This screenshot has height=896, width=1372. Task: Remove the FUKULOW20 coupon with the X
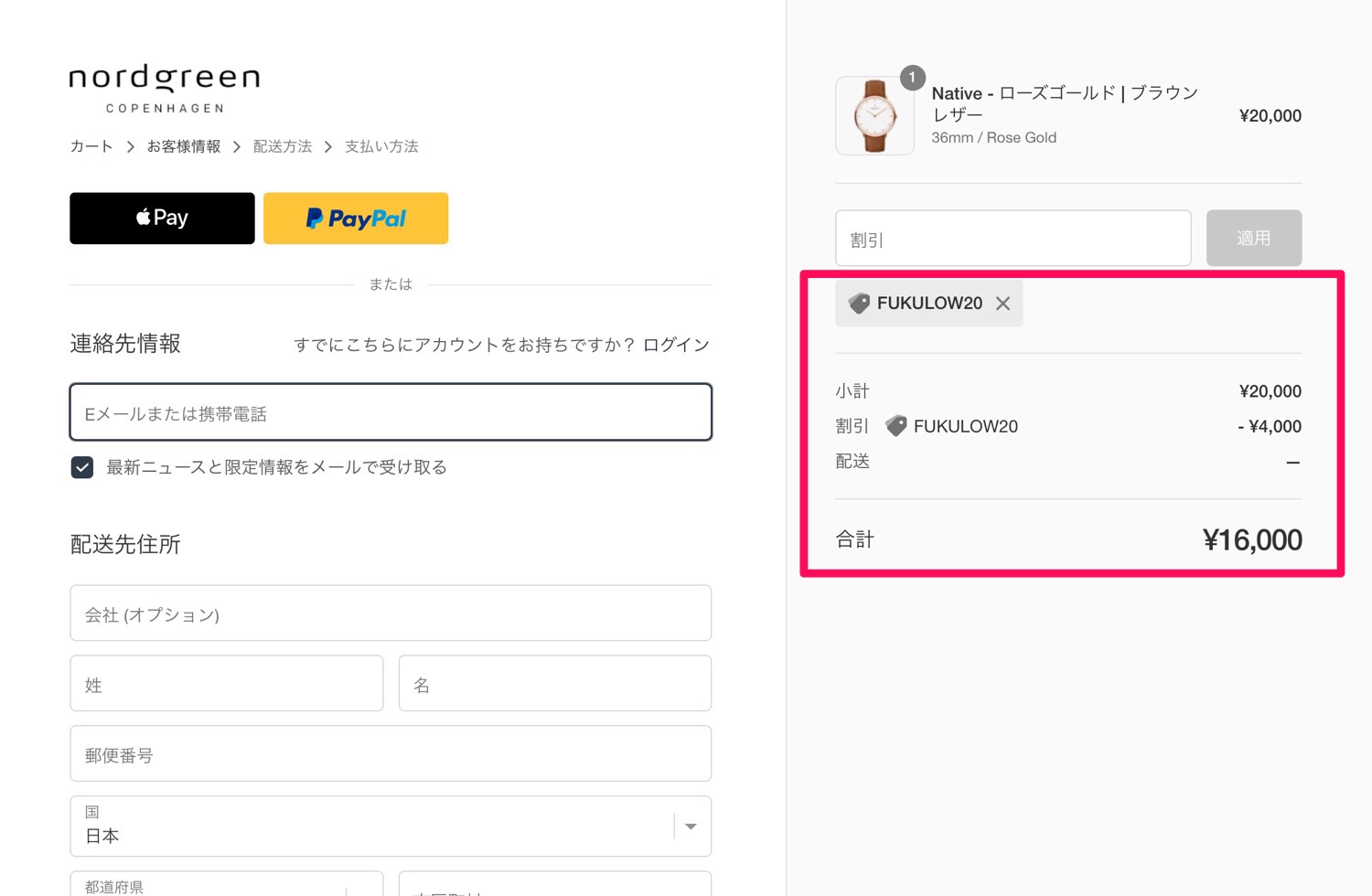tap(1003, 304)
